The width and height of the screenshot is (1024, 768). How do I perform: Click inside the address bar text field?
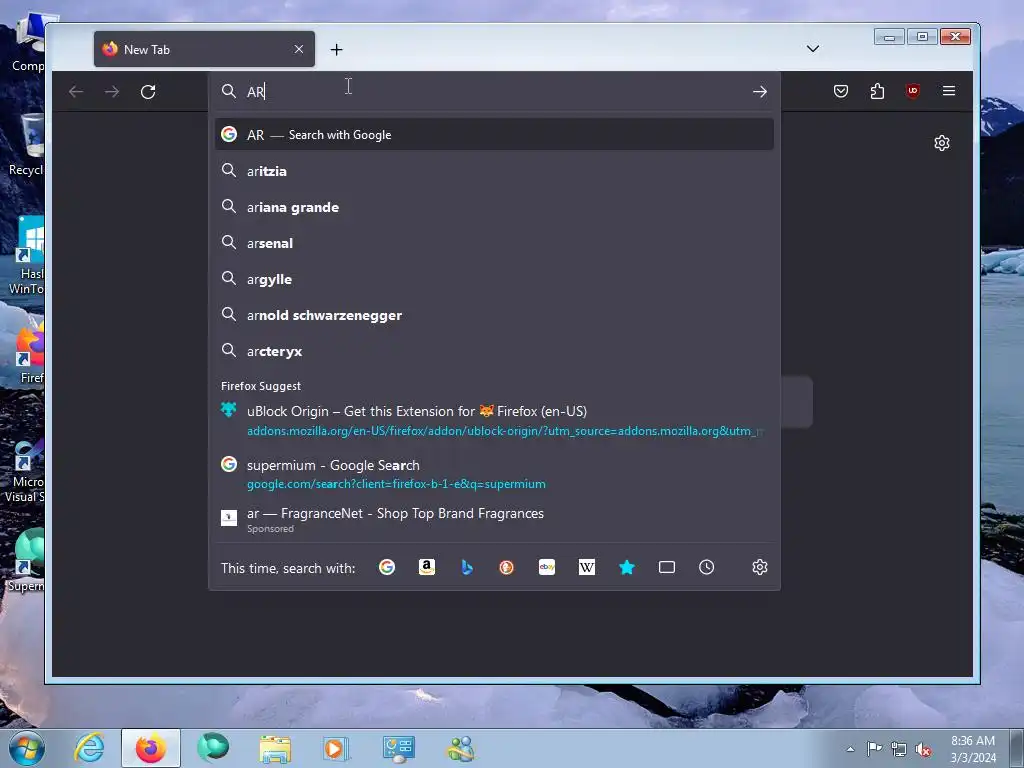click(x=496, y=91)
